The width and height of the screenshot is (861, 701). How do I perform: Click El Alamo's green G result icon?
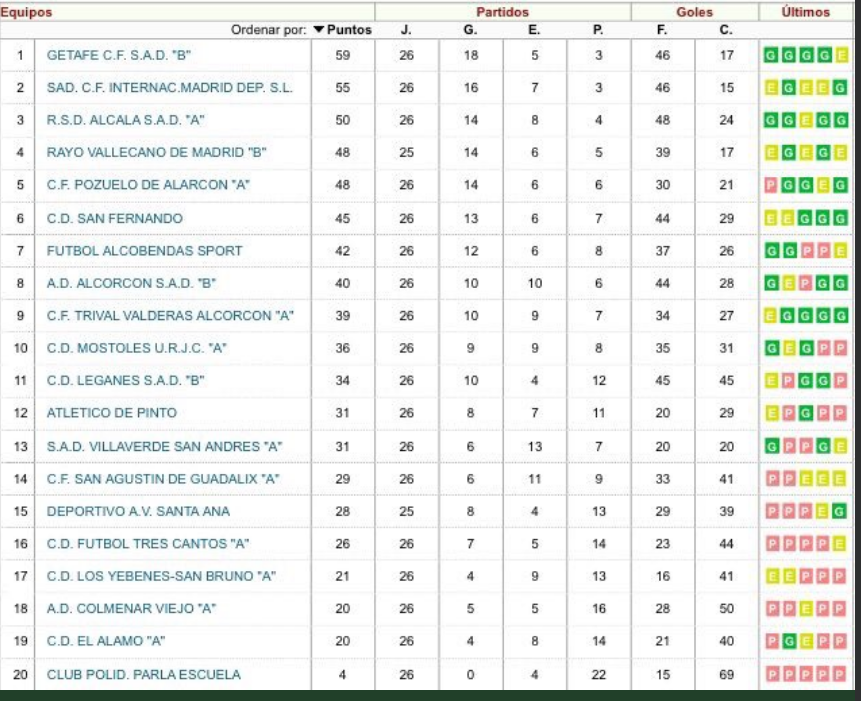click(789, 641)
